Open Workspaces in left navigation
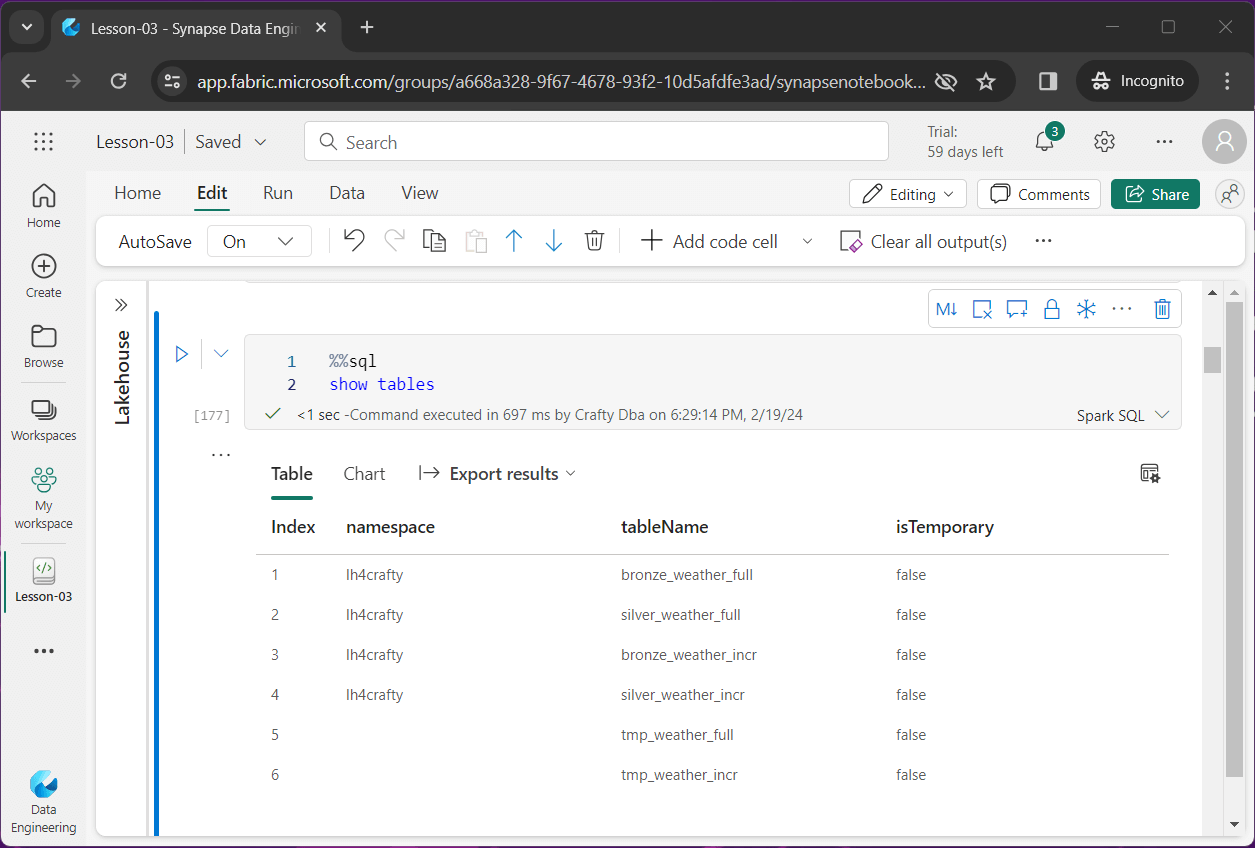The height and width of the screenshot is (848, 1255). pos(43,421)
